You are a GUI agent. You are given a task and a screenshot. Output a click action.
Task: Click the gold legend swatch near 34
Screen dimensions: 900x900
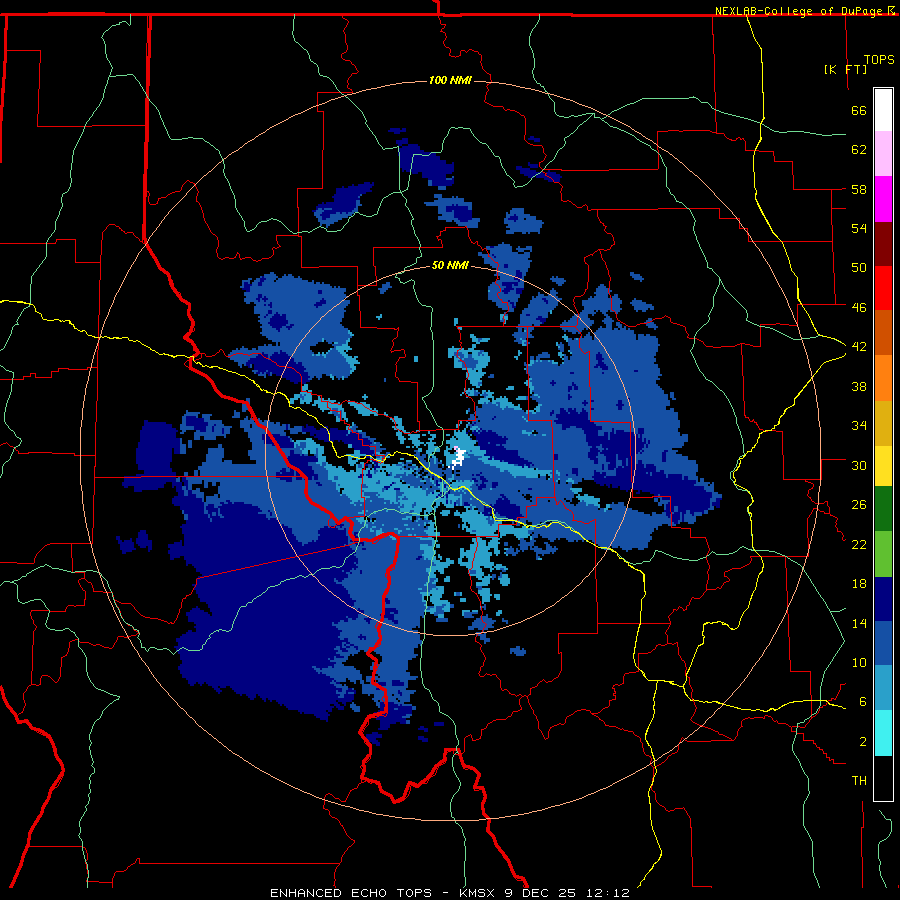[883, 422]
